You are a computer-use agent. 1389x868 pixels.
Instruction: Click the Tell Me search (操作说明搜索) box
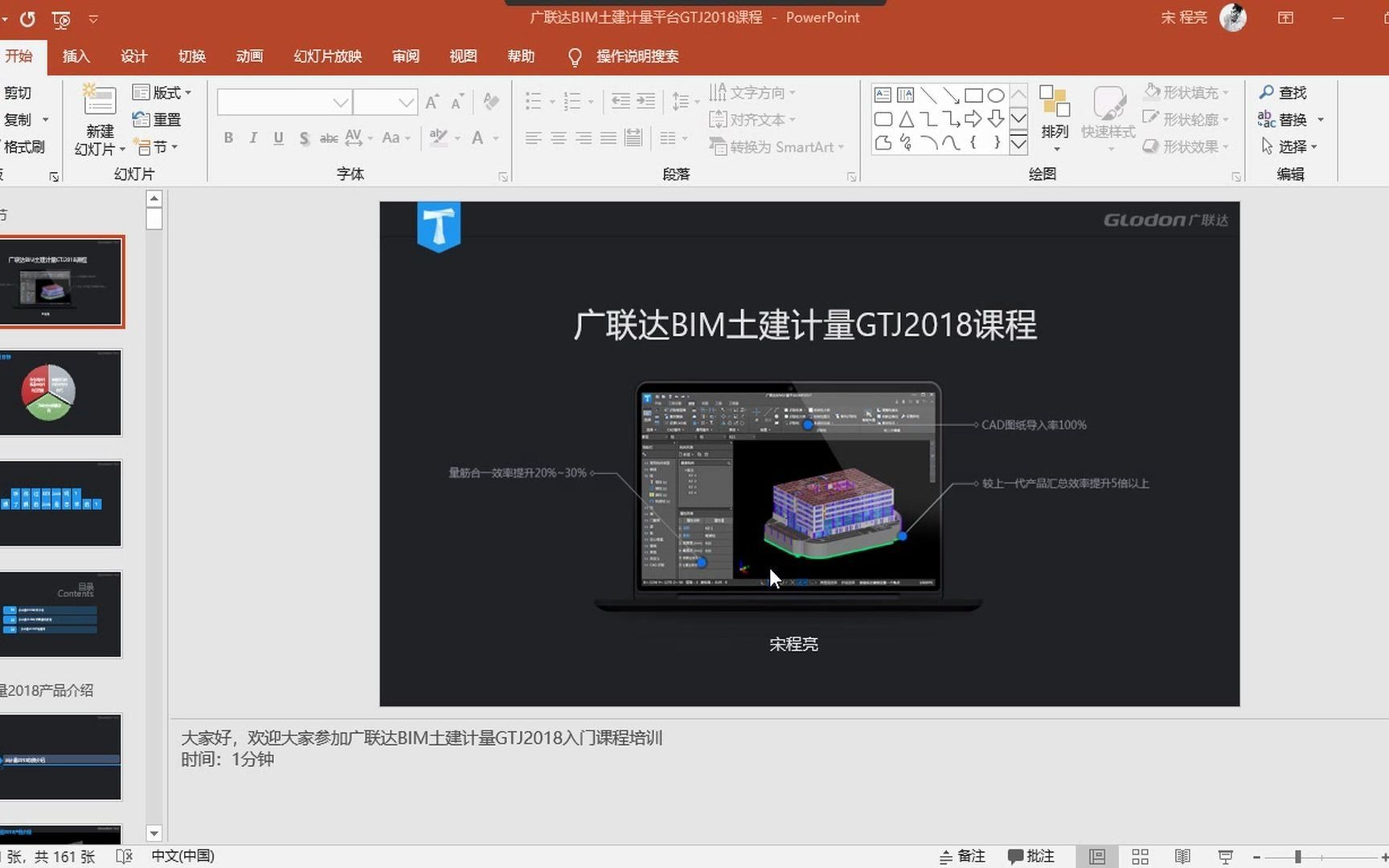coord(624,56)
